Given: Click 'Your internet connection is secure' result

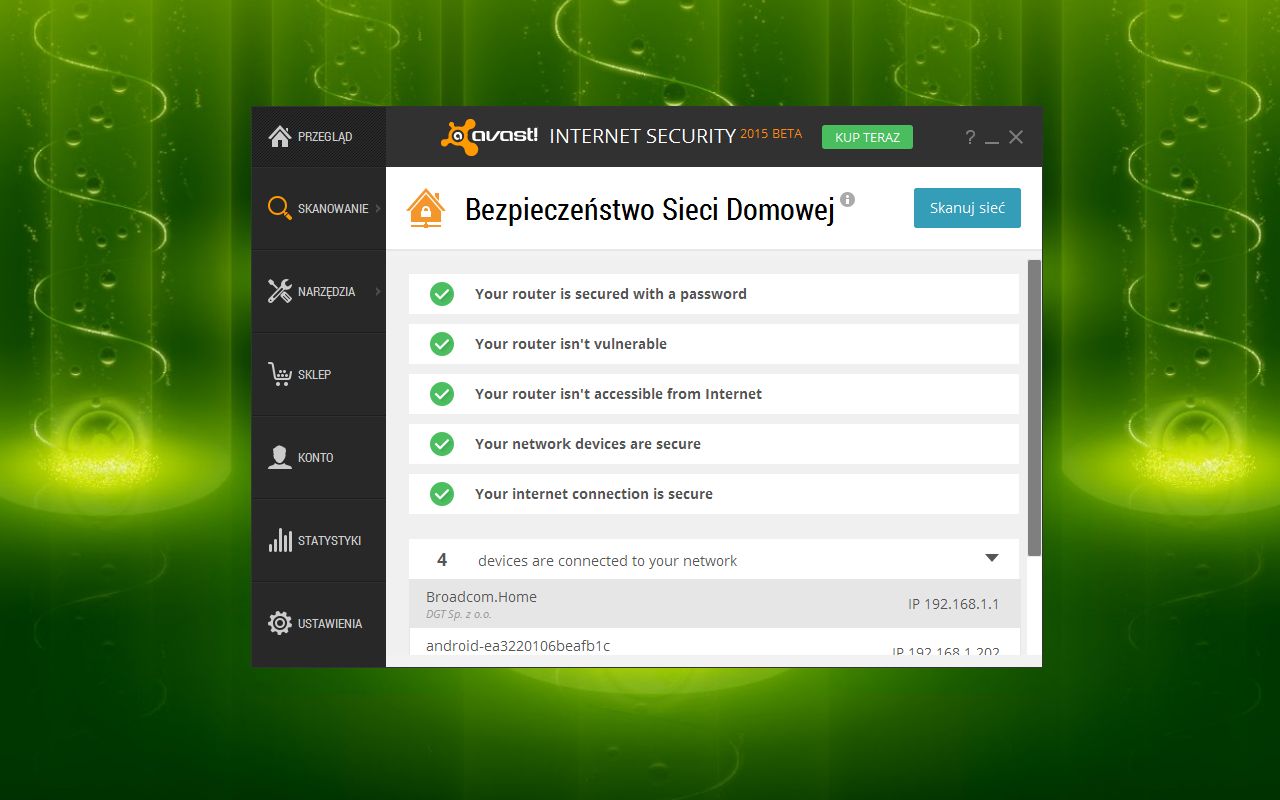Looking at the screenshot, I should [x=594, y=494].
